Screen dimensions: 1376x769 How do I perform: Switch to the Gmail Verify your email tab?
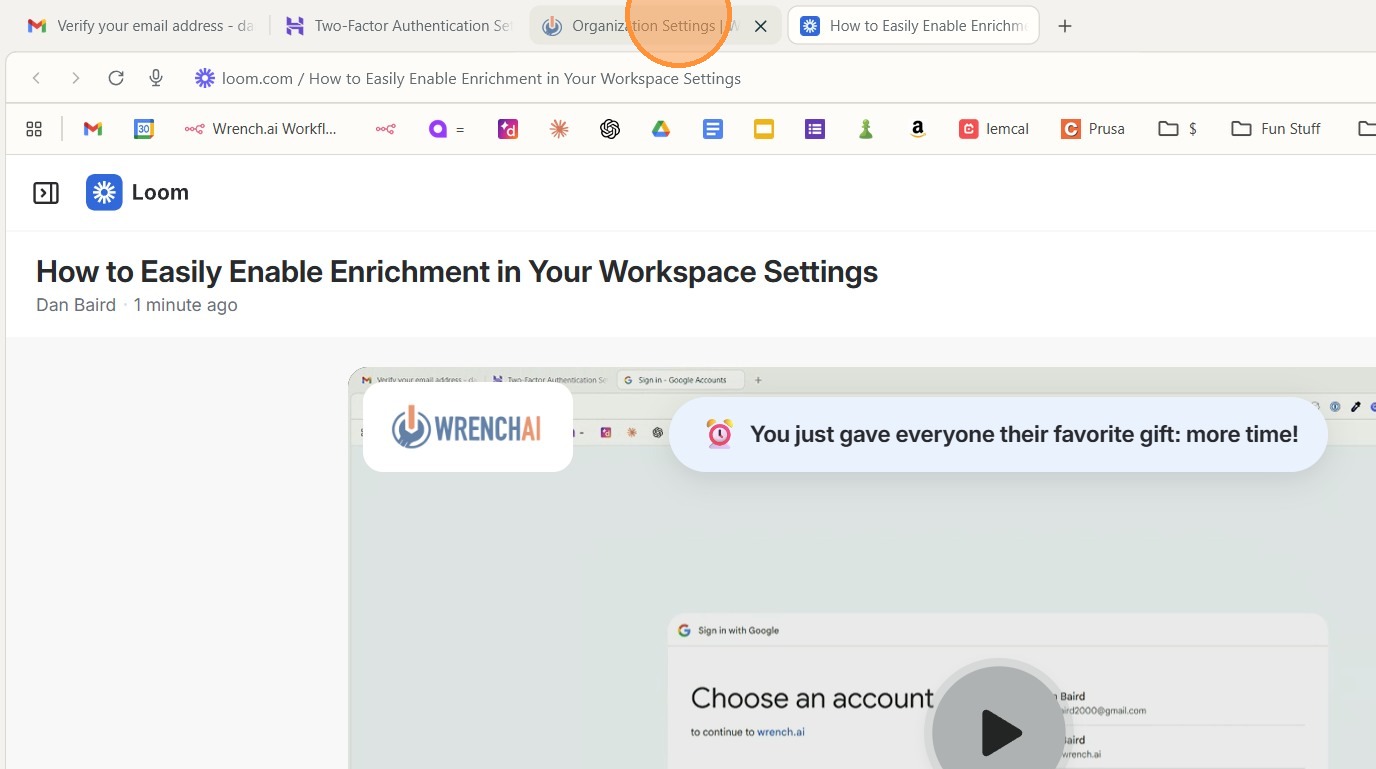click(x=140, y=26)
